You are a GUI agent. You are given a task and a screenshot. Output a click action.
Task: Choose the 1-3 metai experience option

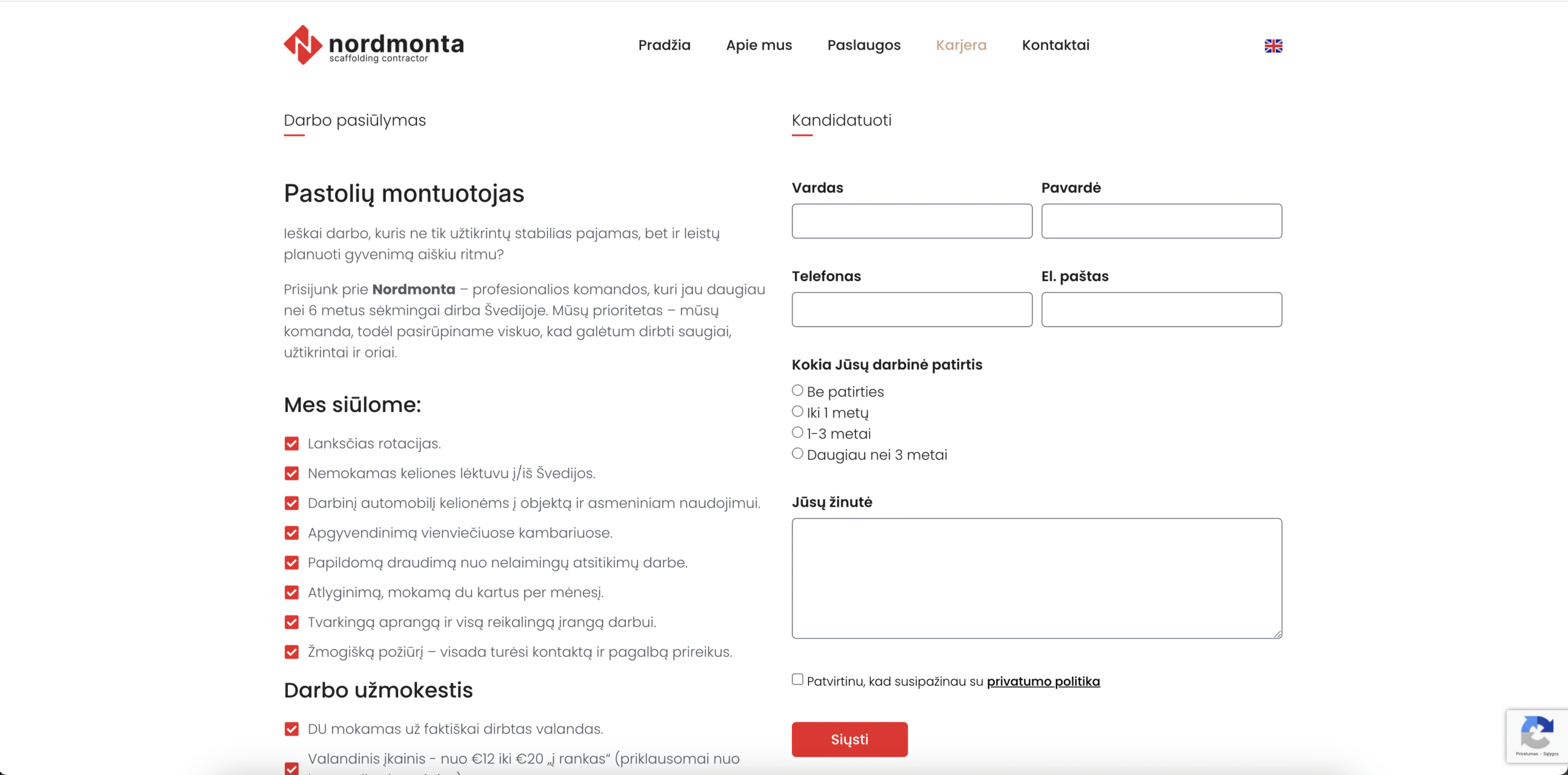tap(797, 433)
